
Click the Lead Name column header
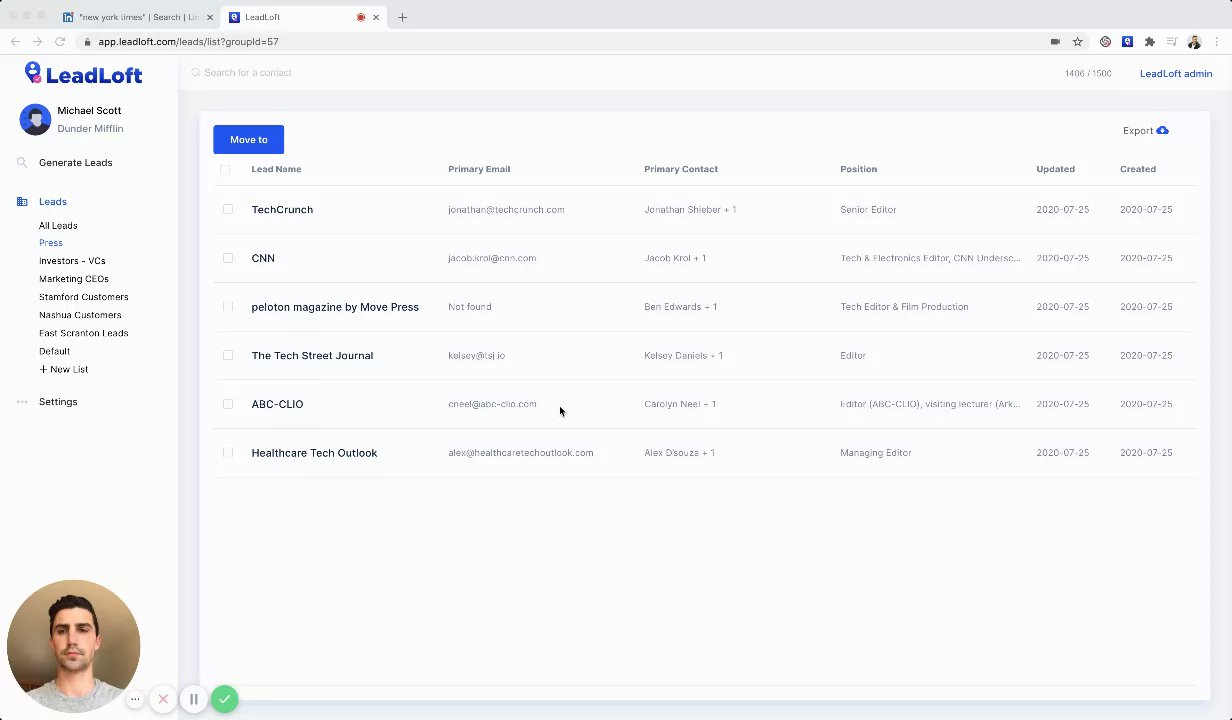coord(276,169)
